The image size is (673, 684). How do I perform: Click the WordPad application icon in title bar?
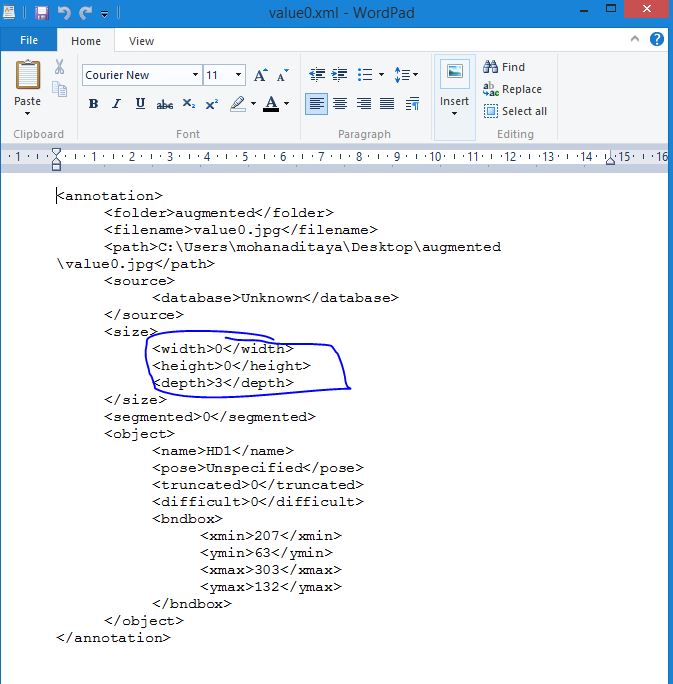pyautogui.click(x=9, y=12)
